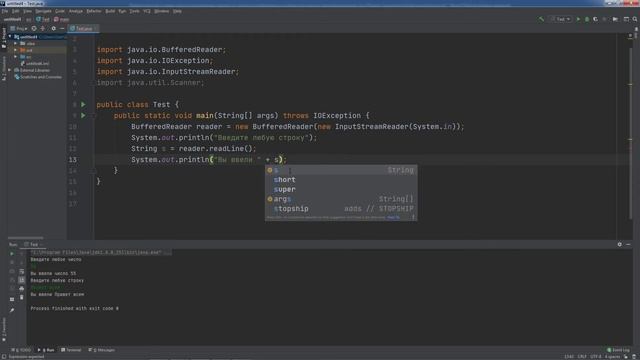The width and height of the screenshot is (640, 360).
Task: Click the Run with Coverage icon
Action: (596, 19)
